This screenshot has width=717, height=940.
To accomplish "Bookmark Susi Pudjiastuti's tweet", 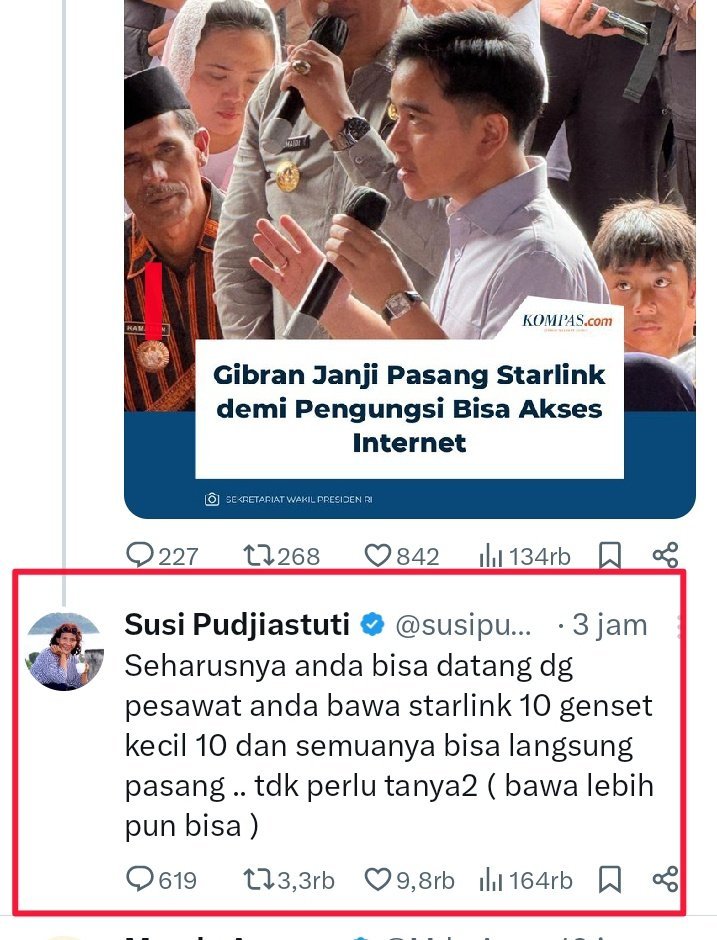I will pos(610,879).
